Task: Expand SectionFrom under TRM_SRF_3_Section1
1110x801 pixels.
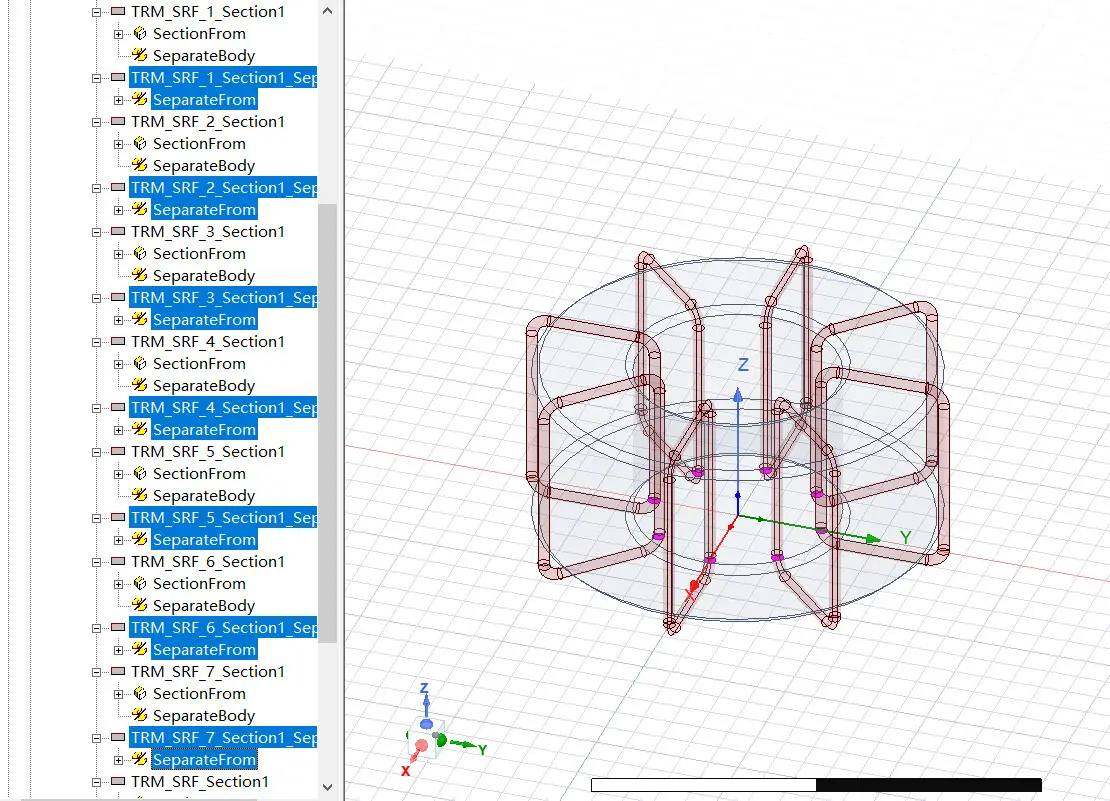Action: tap(118, 254)
